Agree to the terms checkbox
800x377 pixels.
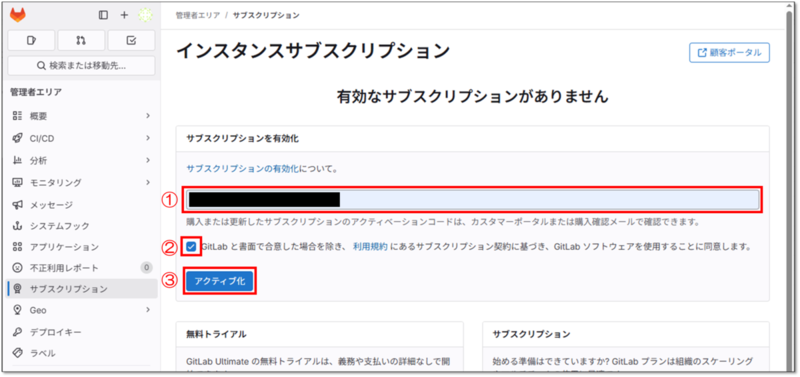[x=191, y=247]
